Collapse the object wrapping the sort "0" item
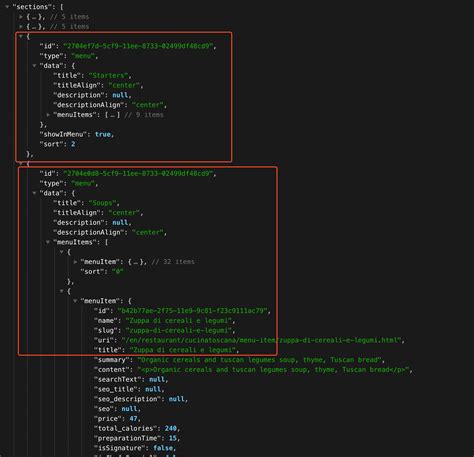Image resolution: width=474 pixels, height=457 pixels. coord(62,252)
